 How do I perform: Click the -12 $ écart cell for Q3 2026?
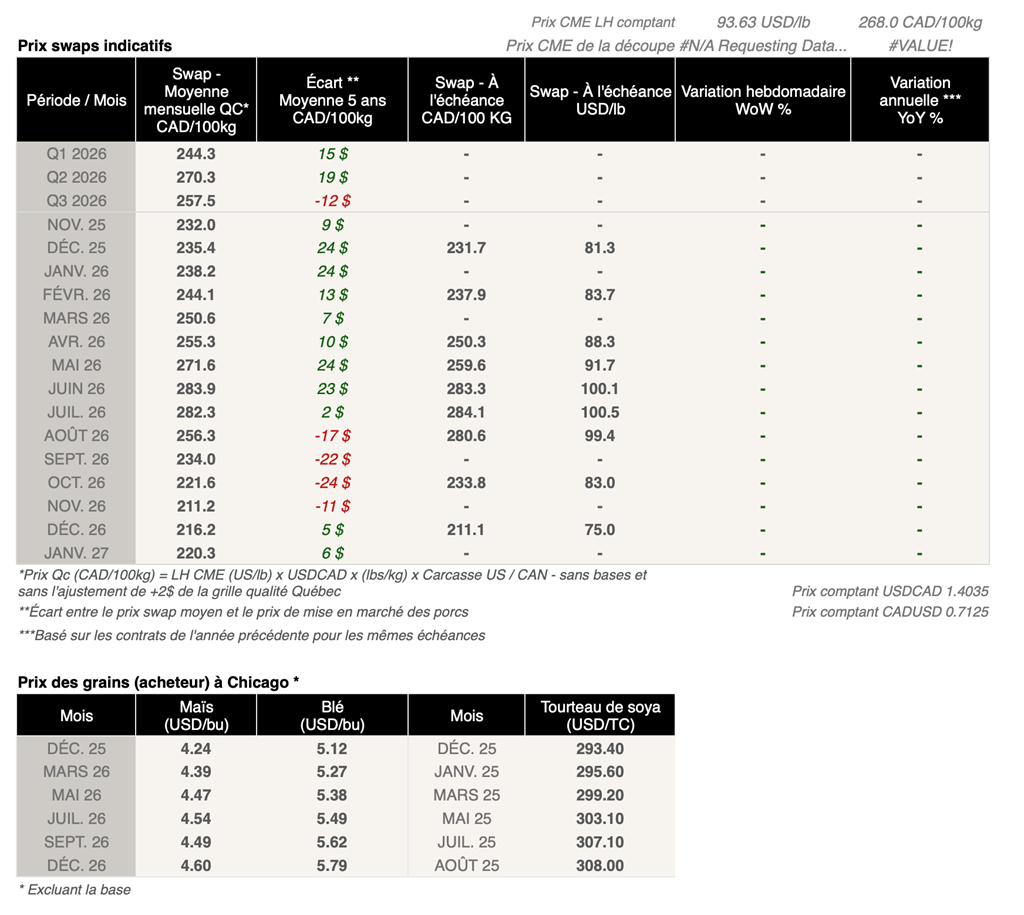pos(332,201)
